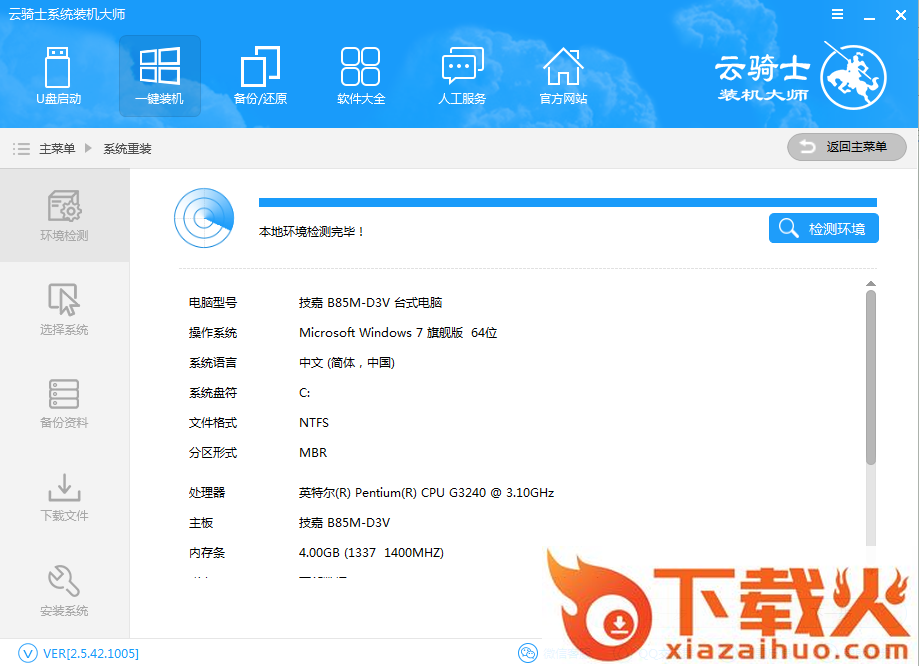Click 中文 (简体，中国) value
919x666 pixels.
(x=347, y=362)
